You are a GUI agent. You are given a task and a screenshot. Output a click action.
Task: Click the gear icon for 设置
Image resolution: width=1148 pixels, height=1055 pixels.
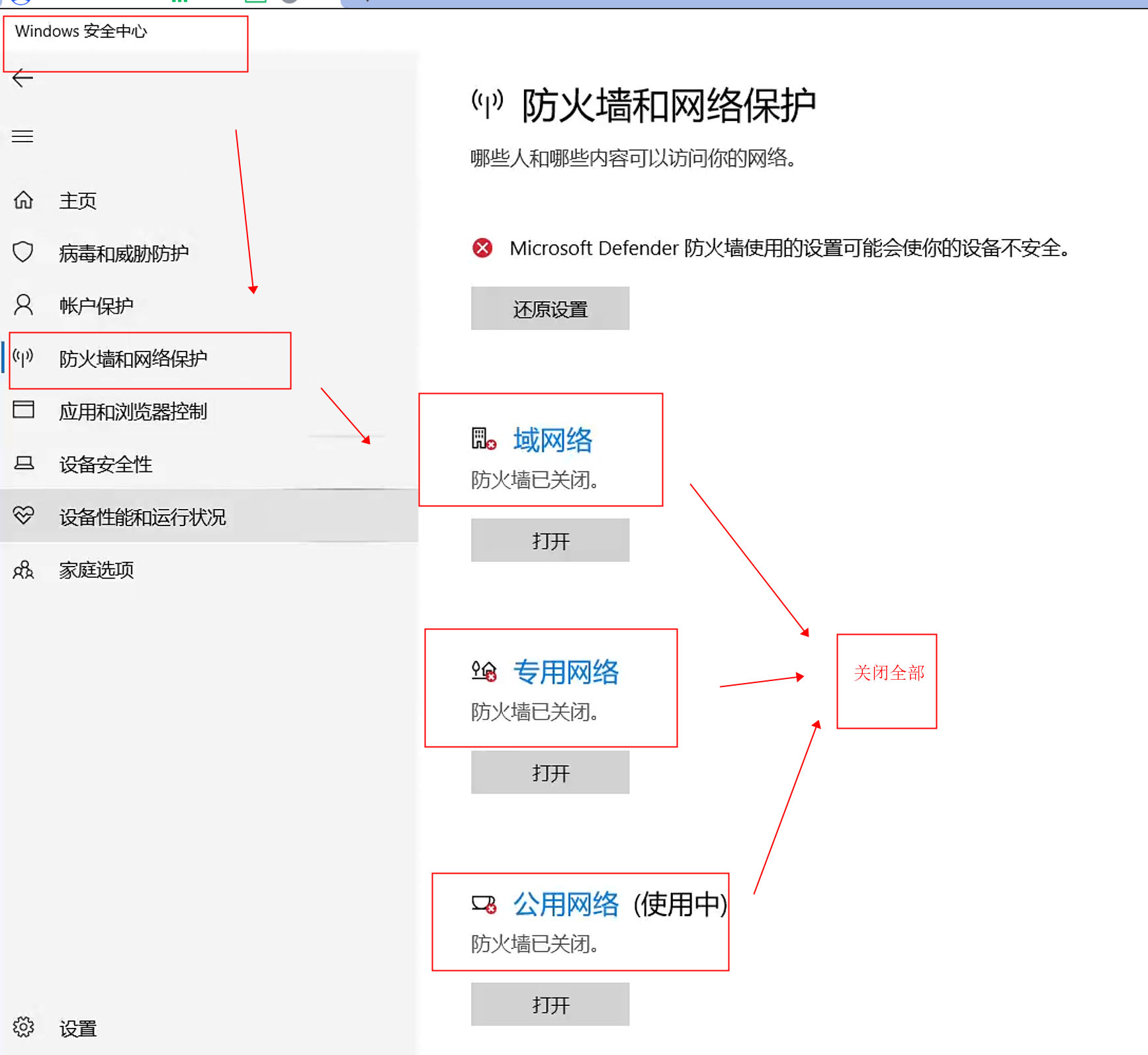click(x=23, y=1027)
